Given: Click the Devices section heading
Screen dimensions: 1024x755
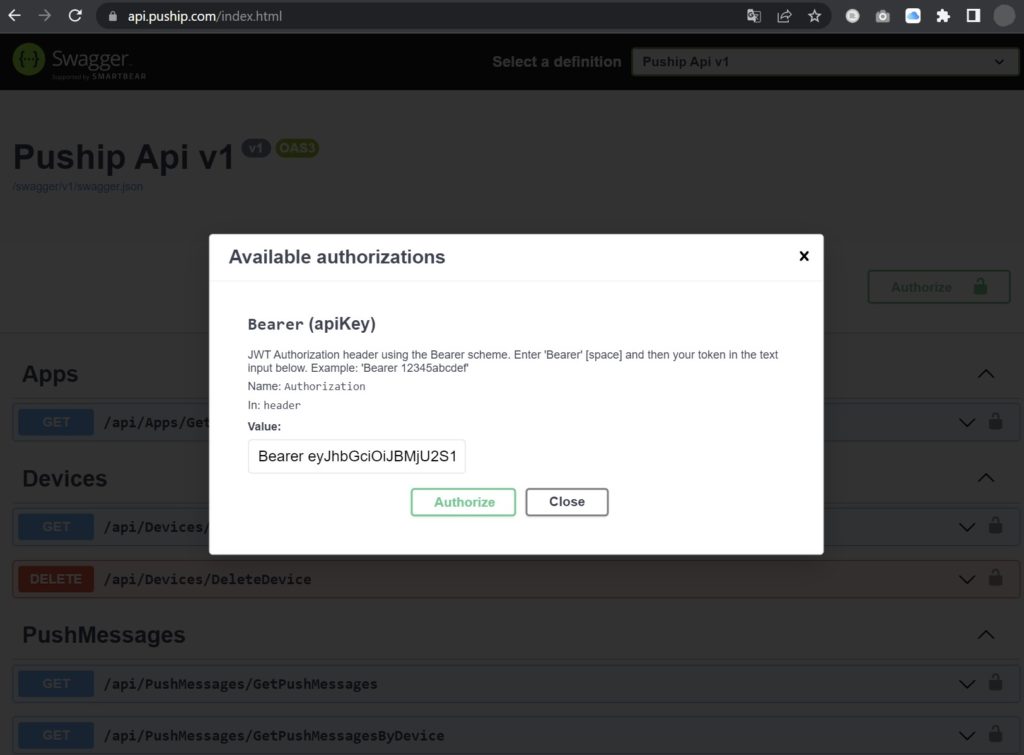Looking at the screenshot, I should point(65,479).
